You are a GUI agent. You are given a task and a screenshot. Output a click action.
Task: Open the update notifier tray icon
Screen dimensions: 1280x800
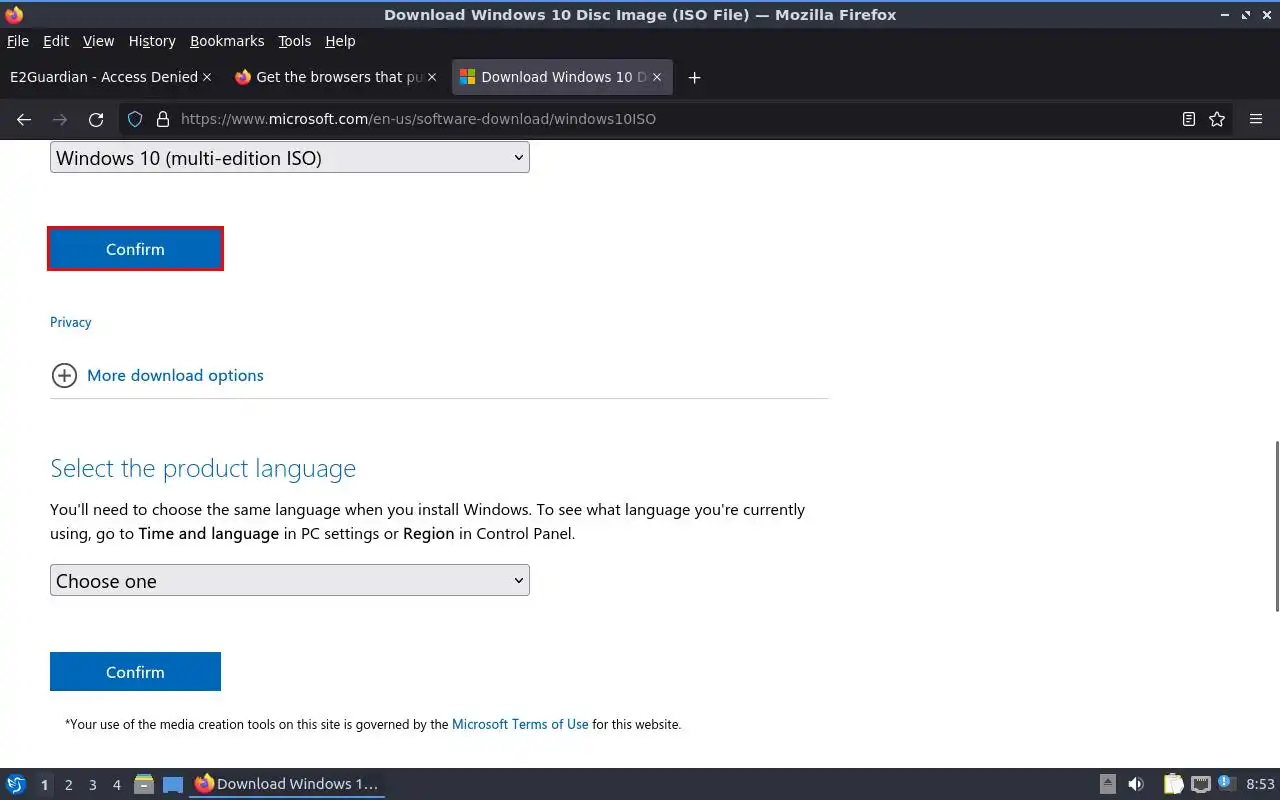point(1226,784)
